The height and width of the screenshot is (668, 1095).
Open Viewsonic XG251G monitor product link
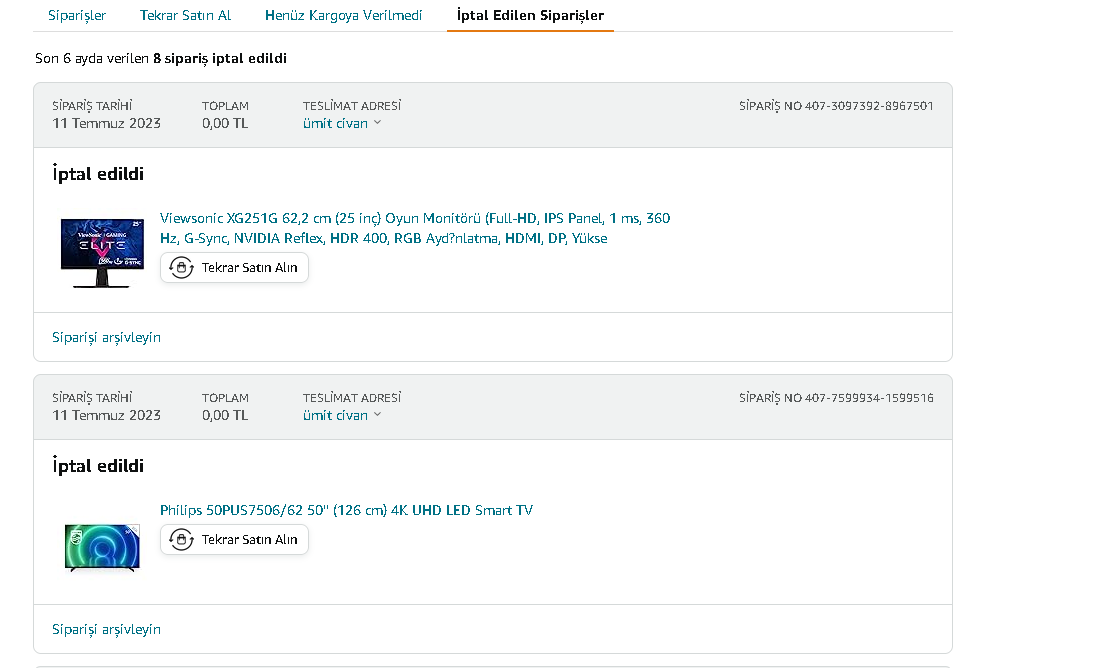tap(415, 228)
